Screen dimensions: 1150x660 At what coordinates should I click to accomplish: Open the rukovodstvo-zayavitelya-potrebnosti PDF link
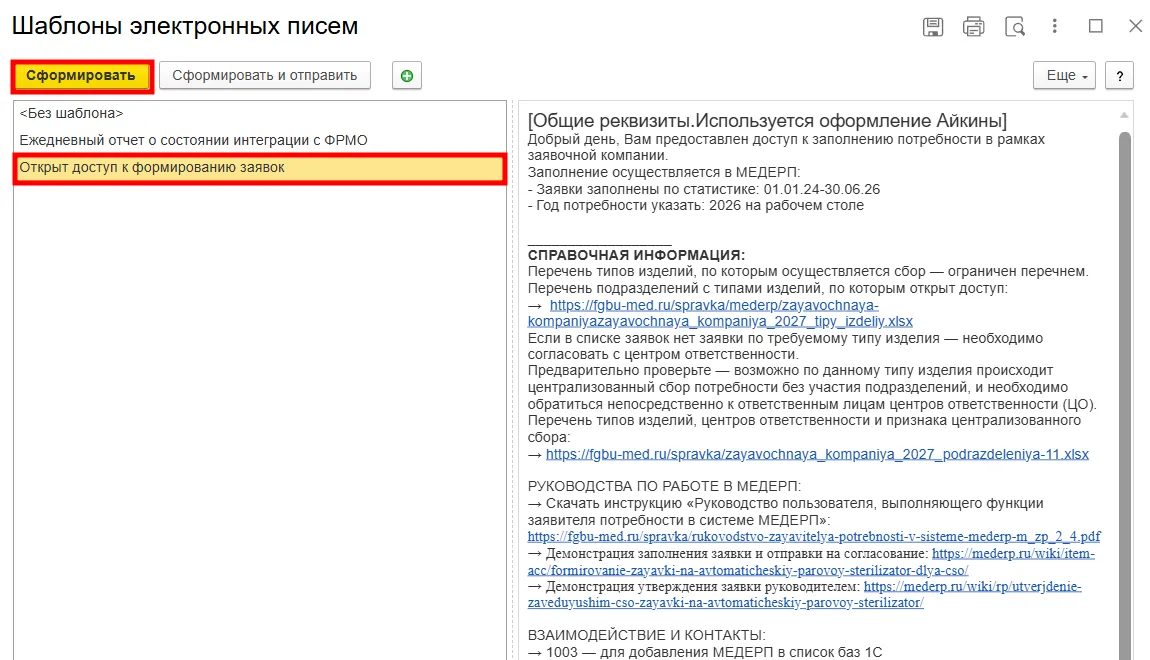(x=814, y=537)
